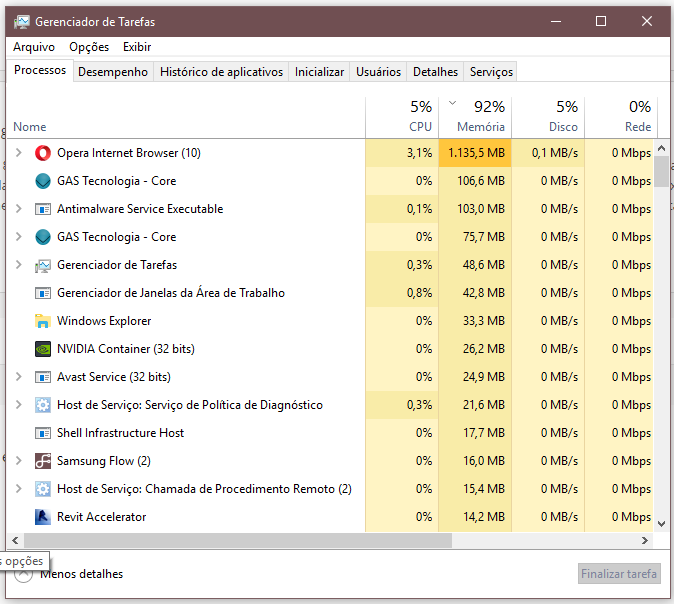
Task: Click the 3,1% CPU cell for Opera
Action: point(402,153)
